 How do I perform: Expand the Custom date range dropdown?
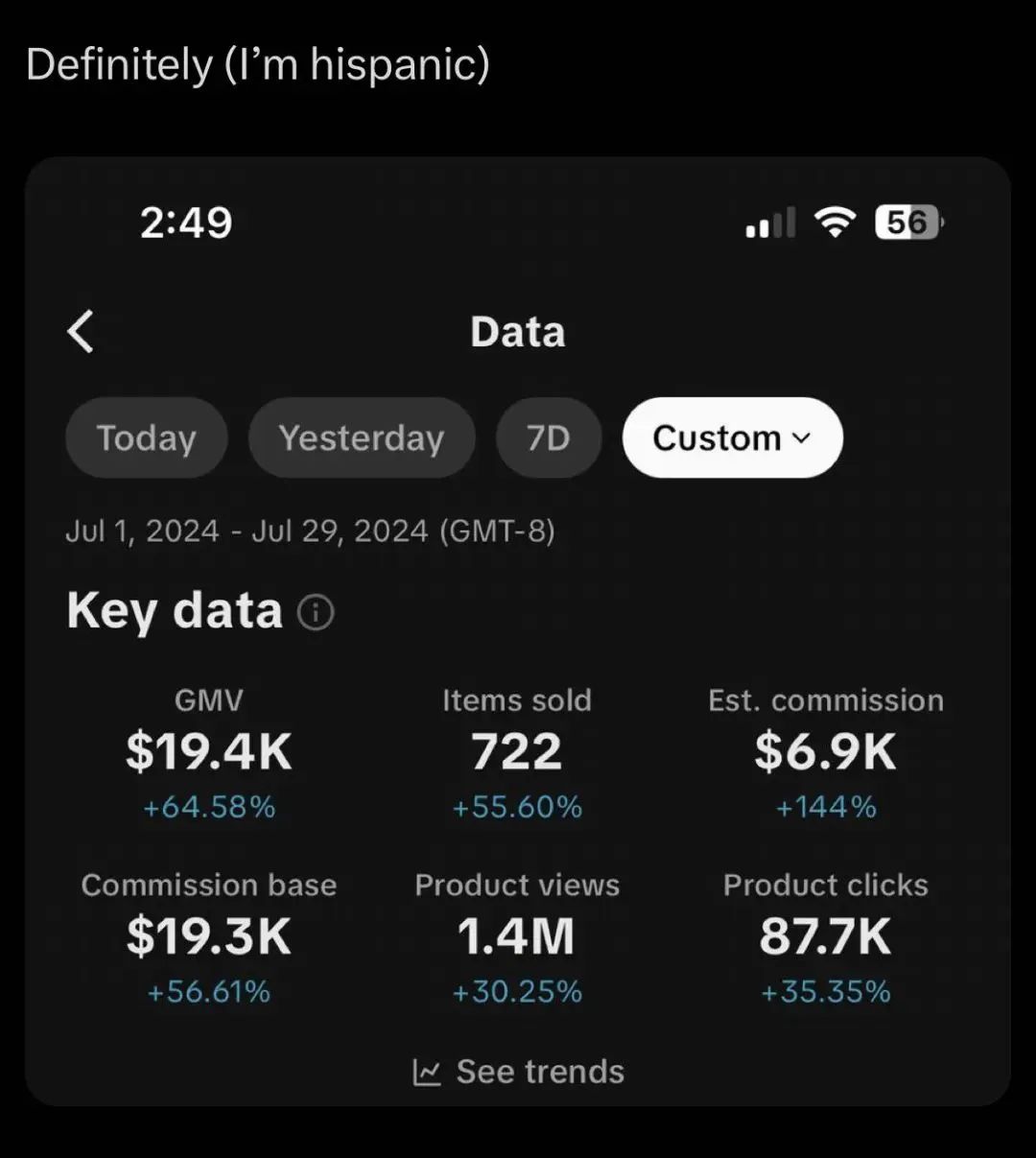(x=733, y=438)
